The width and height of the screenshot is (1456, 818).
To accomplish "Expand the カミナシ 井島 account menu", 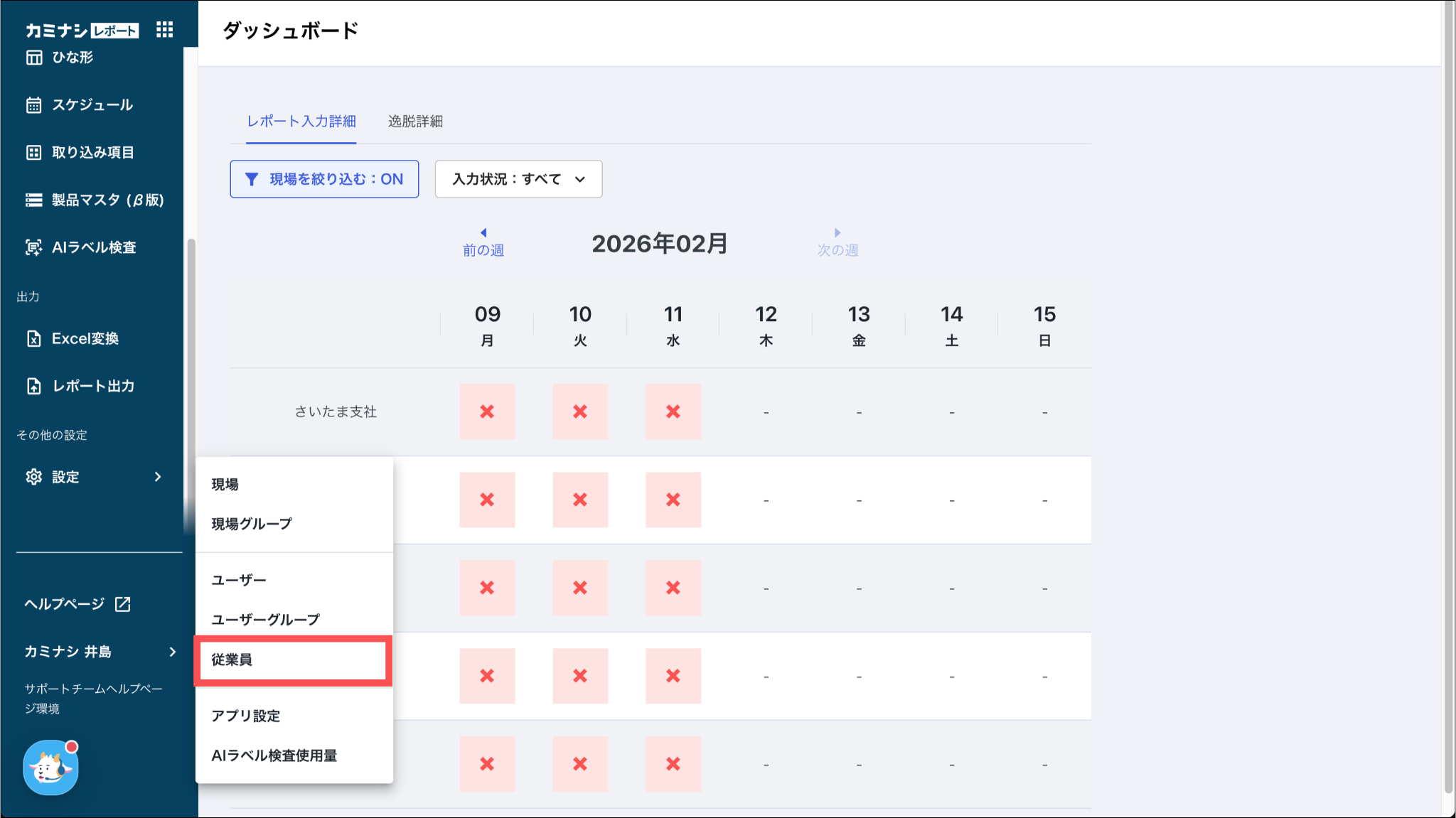I will pyautogui.click(x=172, y=652).
